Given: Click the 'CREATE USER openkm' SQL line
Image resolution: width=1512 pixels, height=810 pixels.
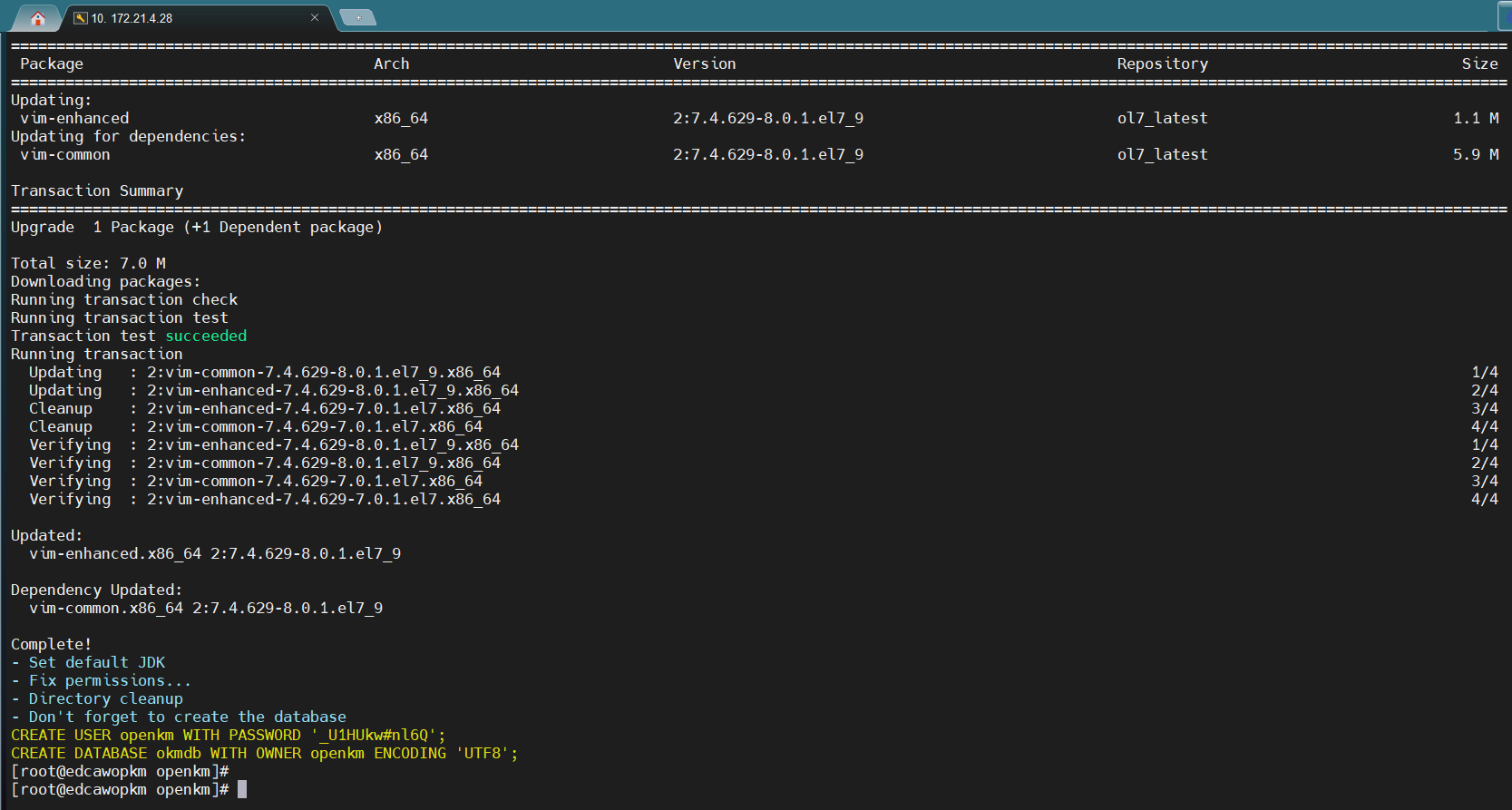Looking at the screenshot, I should [229, 735].
